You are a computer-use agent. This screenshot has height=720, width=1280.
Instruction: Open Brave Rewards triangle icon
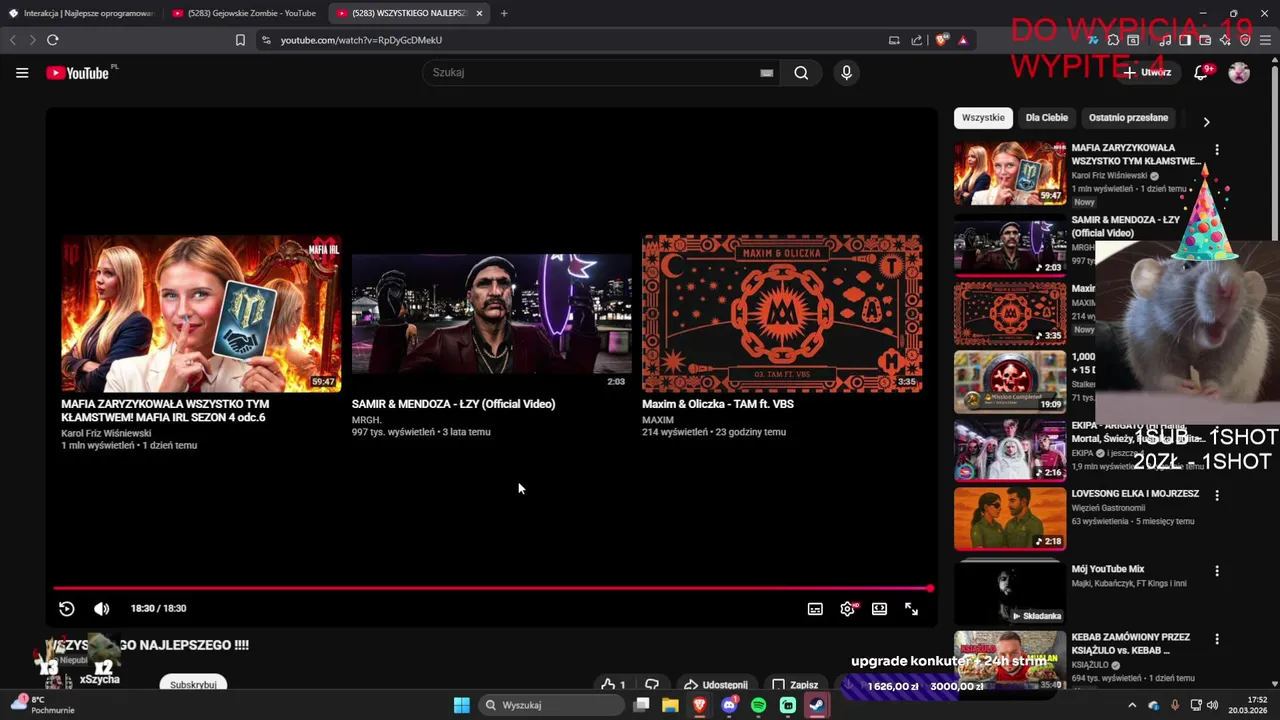(962, 40)
